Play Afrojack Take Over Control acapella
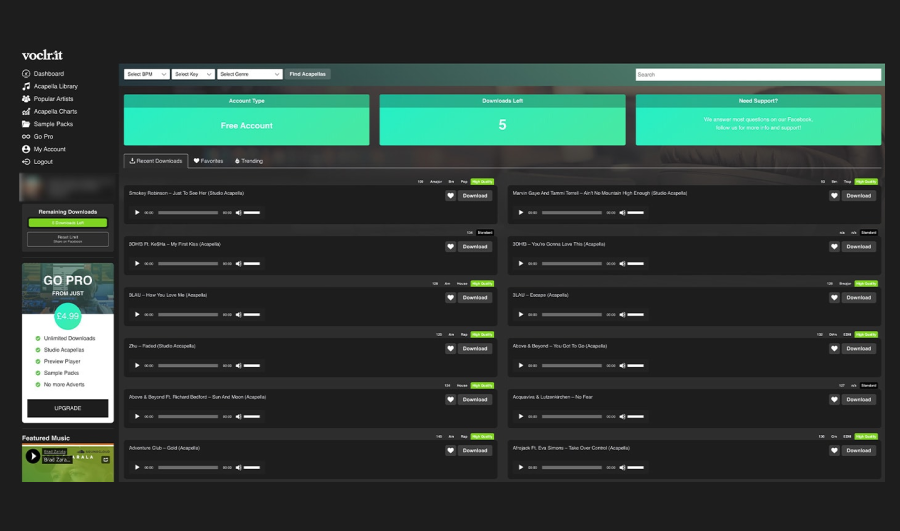Image resolution: width=900 pixels, height=531 pixels. pos(521,467)
